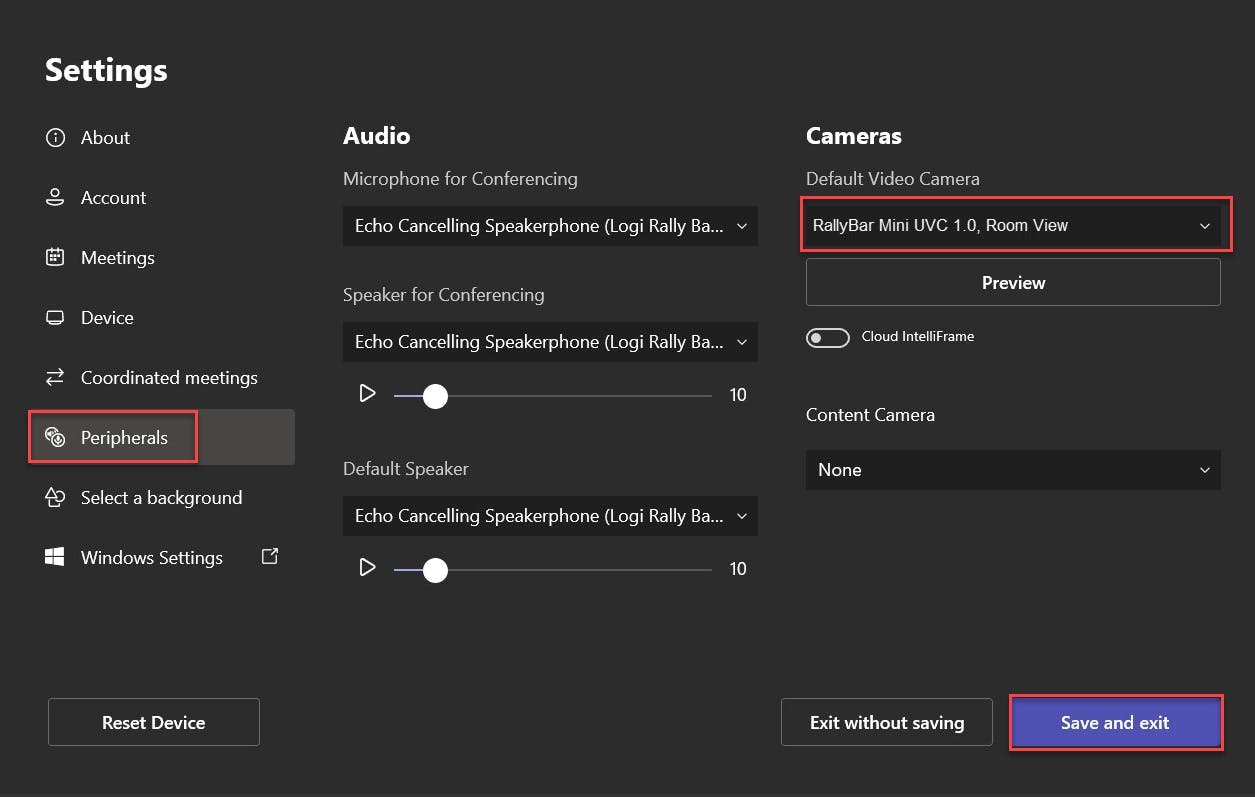Click the Speaker for Conferencing volume slider handle
This screenshot has width=1255, height=797.
click(x=435, y=396)
